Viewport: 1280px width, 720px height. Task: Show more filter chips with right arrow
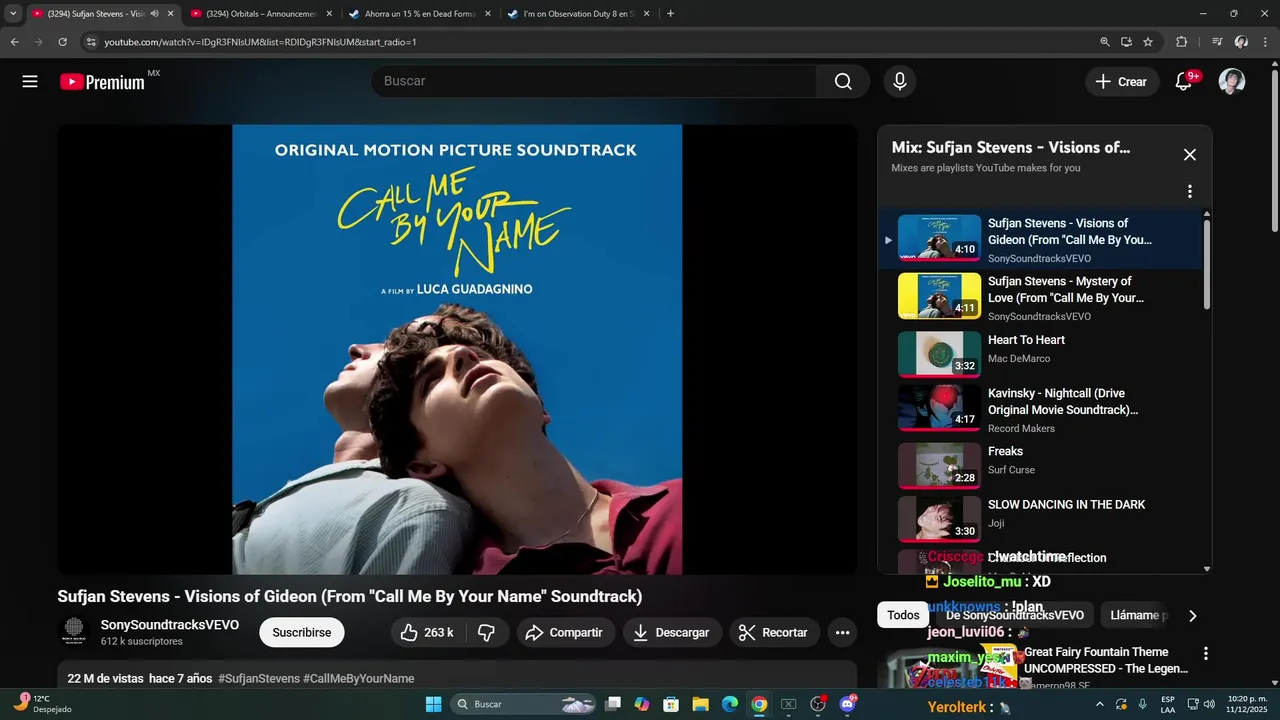(x=1192, y=616)
